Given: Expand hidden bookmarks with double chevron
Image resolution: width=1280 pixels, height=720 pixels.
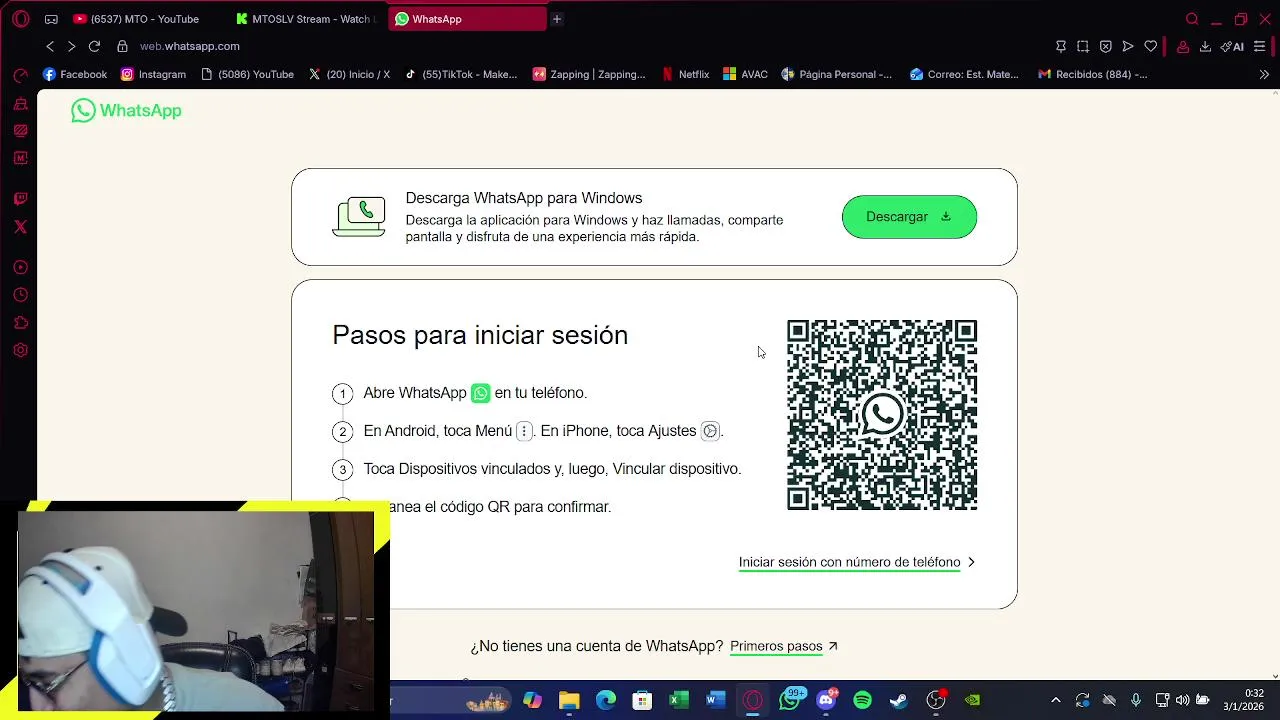Looking at the screenshot, I should coord(1264,74).
